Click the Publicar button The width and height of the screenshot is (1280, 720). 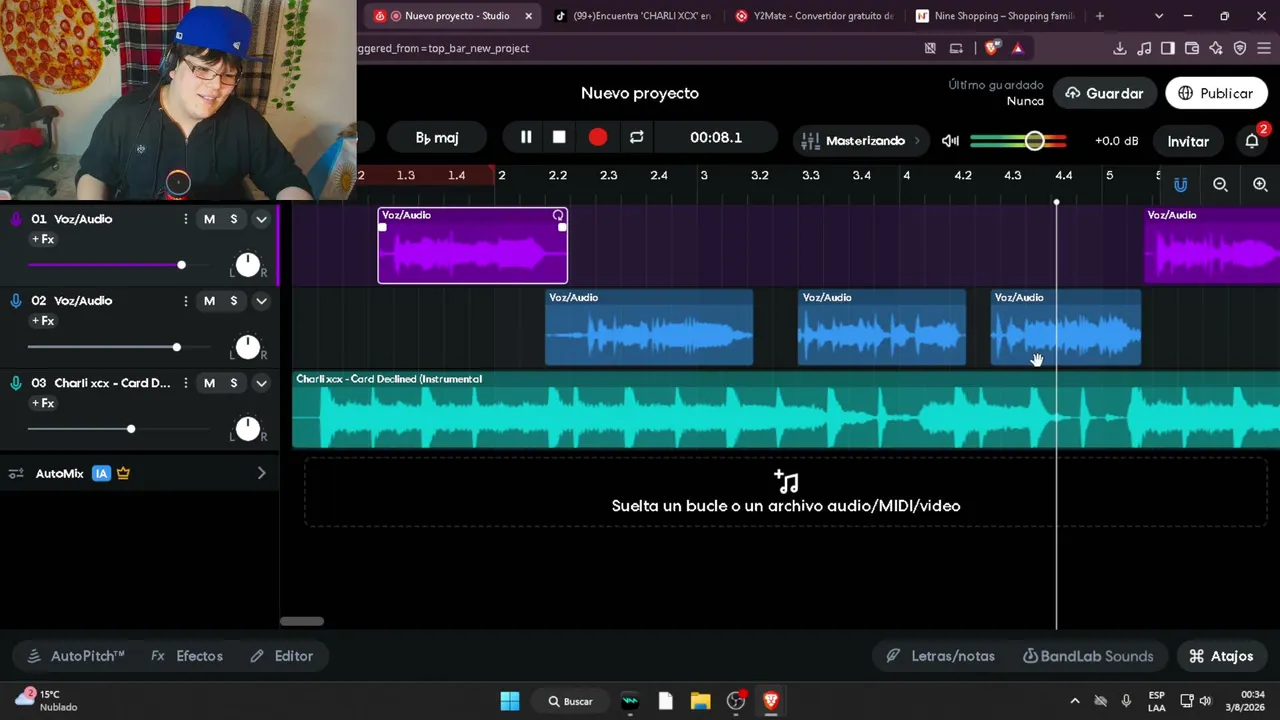point(1216,93)
